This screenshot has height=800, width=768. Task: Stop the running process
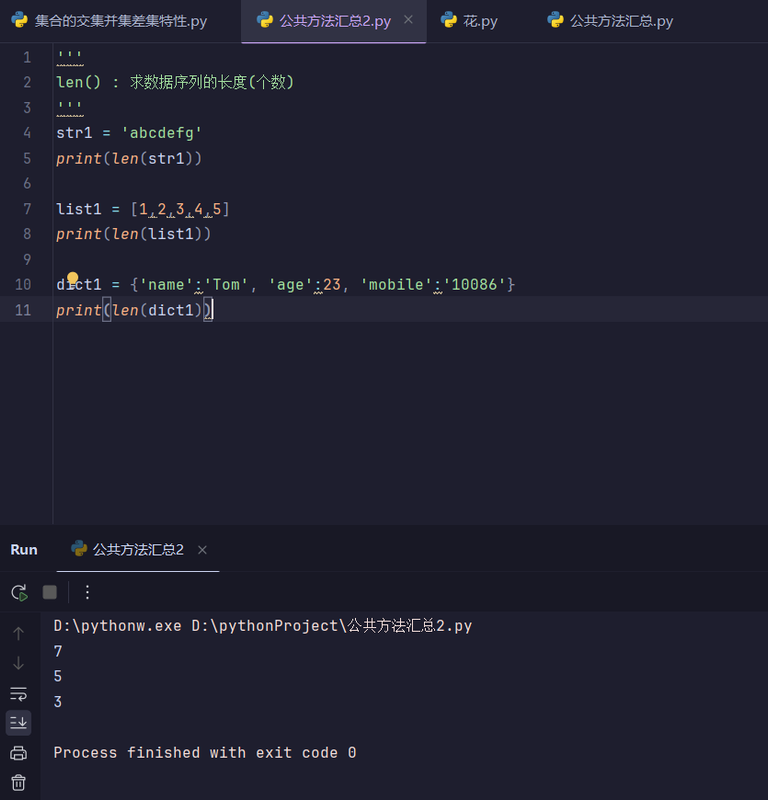pos(49,592)
